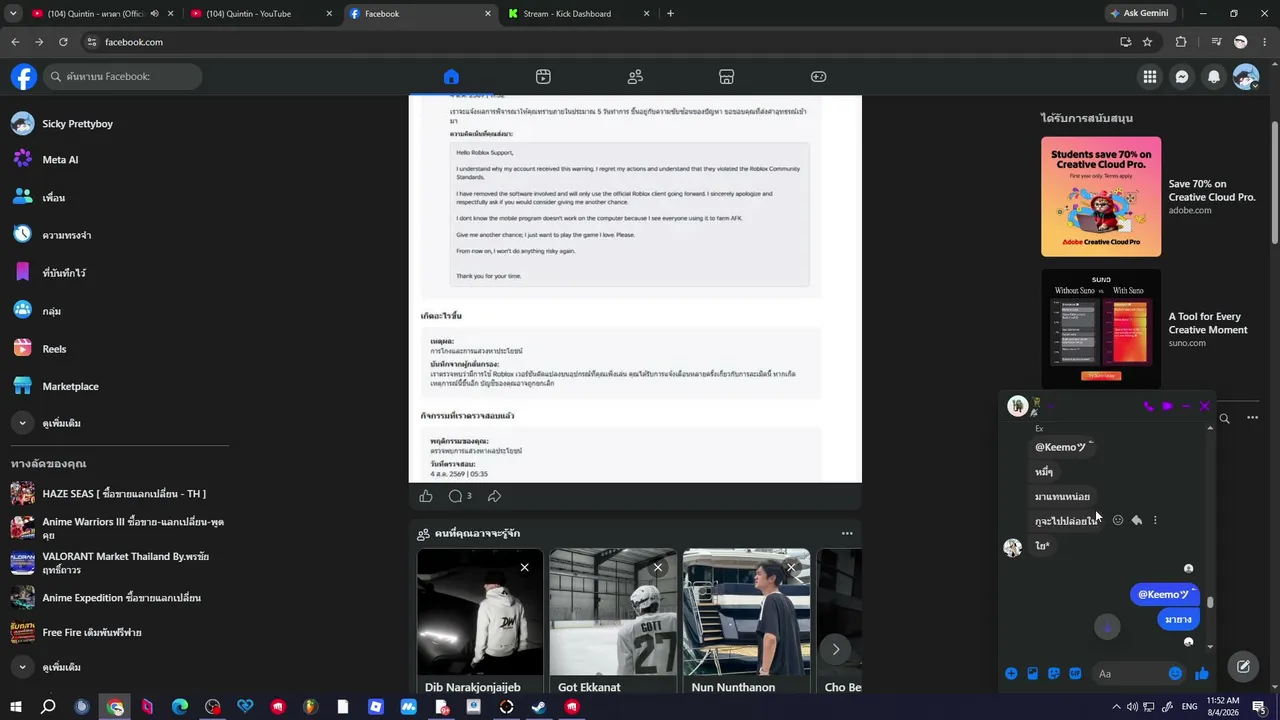This screenshot has width=1280, height=720.
Task: Start a voice call in chat
Action: pos(1148,406)
